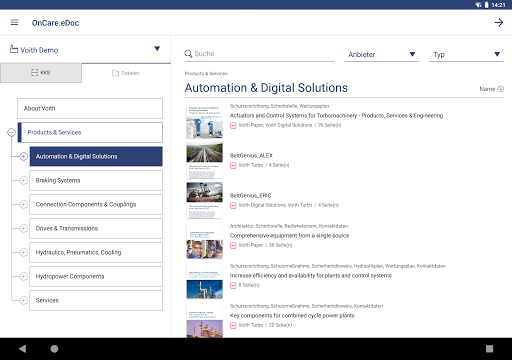Tap the Key components document thumbnail
The width and height of the screenshot is (512, 360).
(x=204, y=320)
